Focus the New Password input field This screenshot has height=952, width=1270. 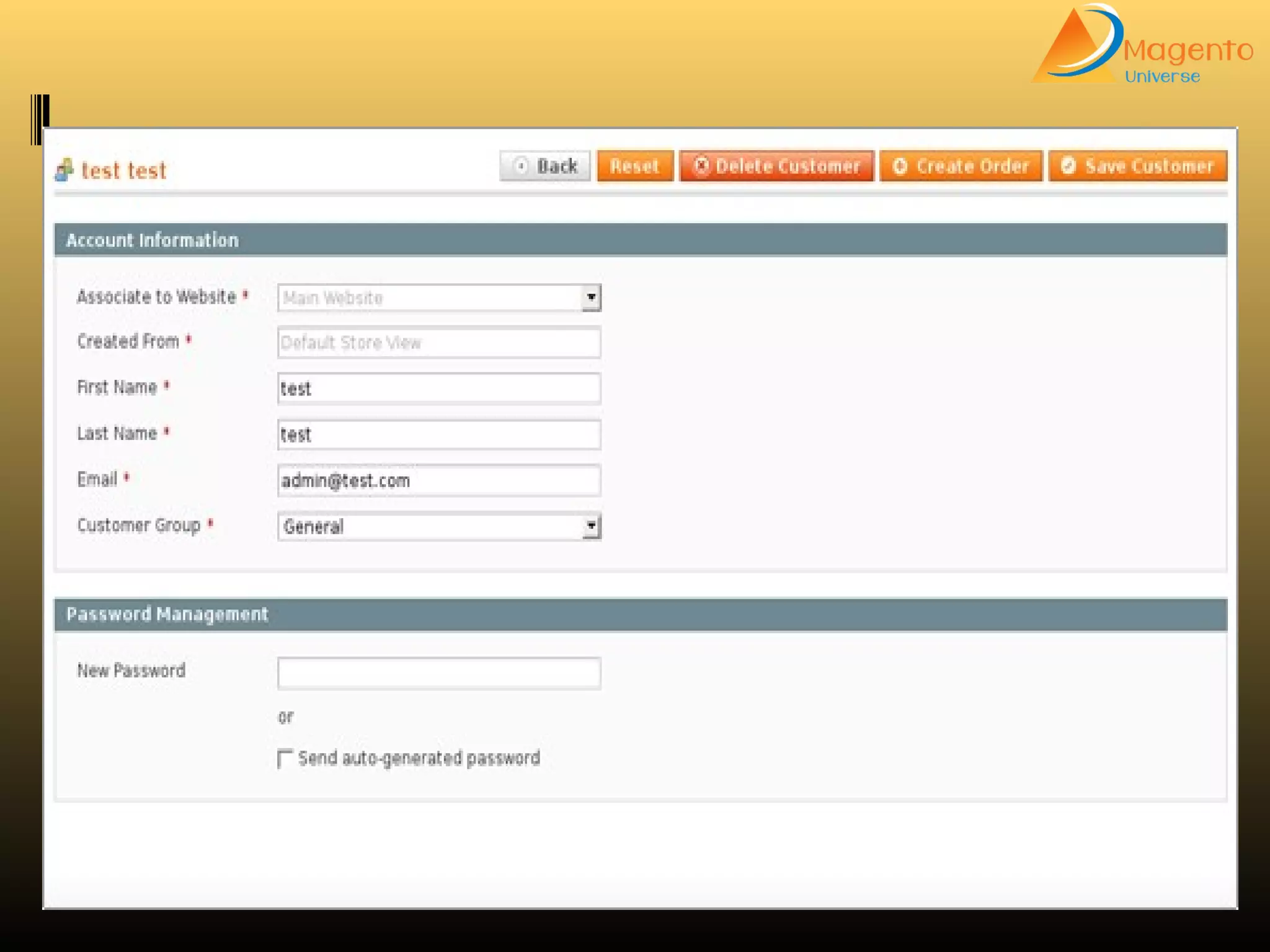438,673
